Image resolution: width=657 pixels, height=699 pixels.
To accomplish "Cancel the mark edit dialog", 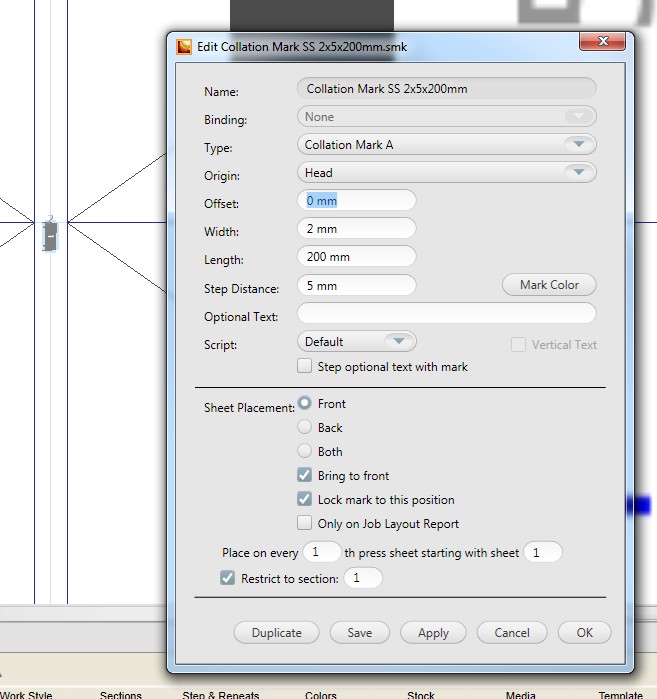I will 512,633.
